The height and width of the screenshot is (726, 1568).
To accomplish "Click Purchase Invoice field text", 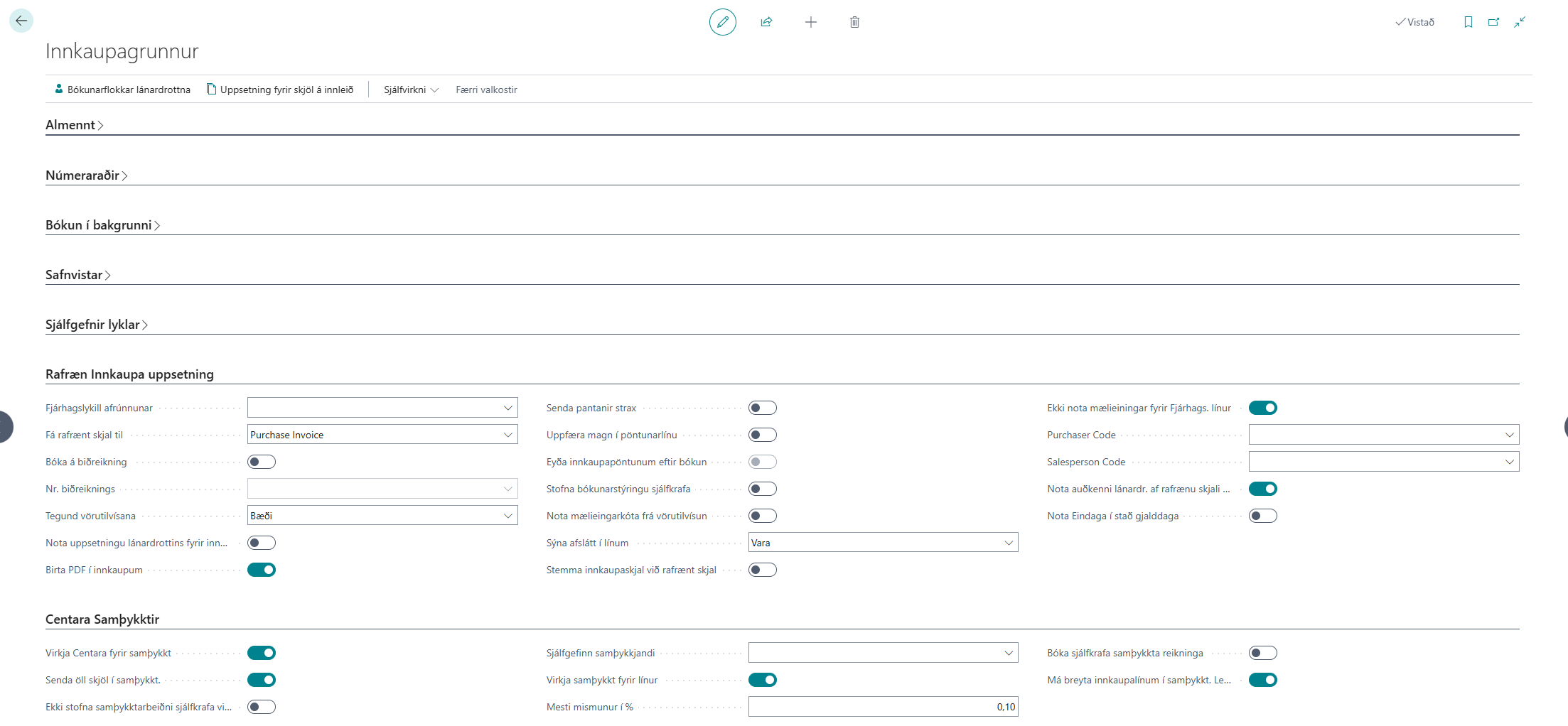I will [x=286, y=435].
